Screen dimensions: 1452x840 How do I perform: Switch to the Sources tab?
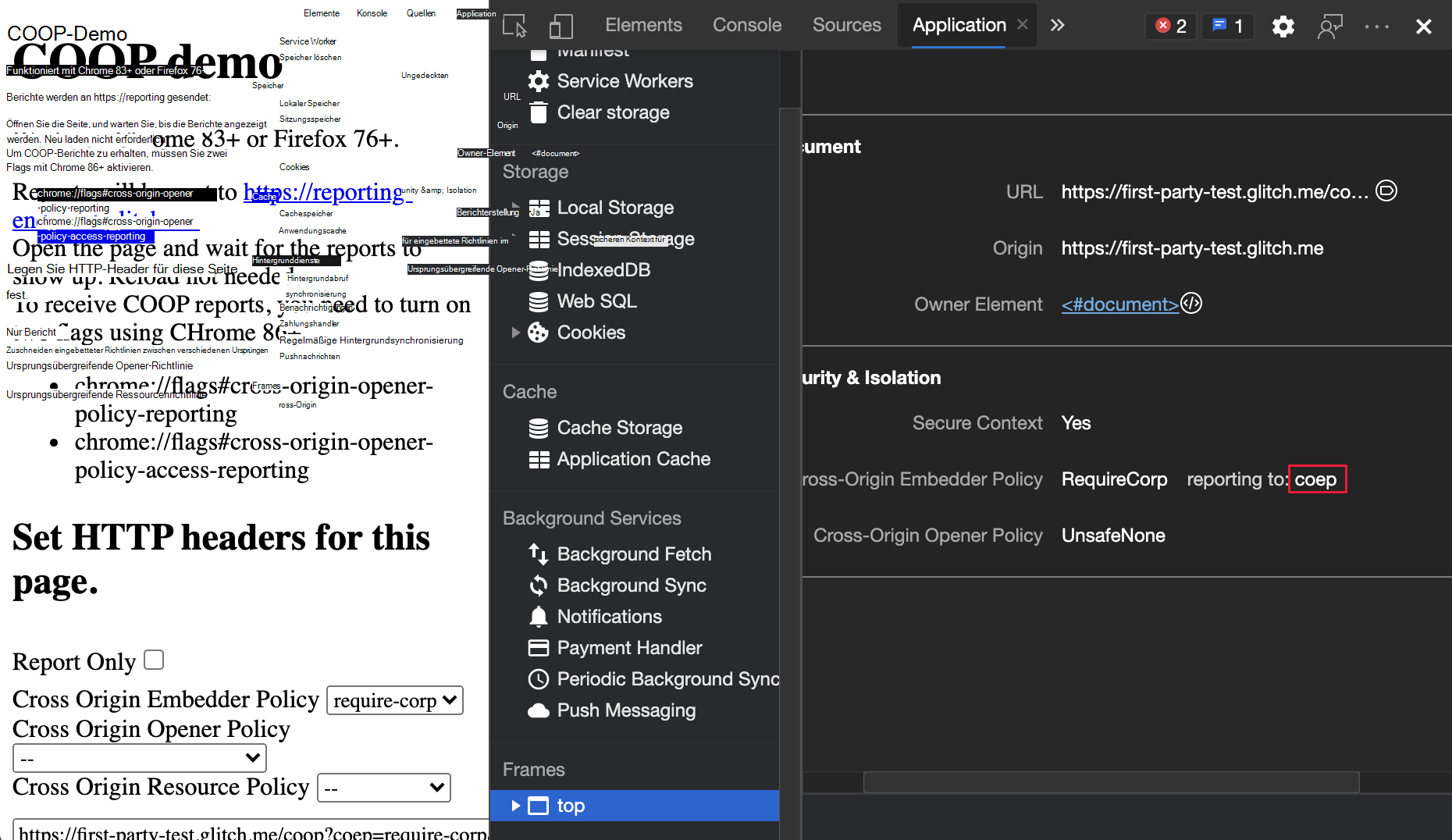[x=847, y=25]
